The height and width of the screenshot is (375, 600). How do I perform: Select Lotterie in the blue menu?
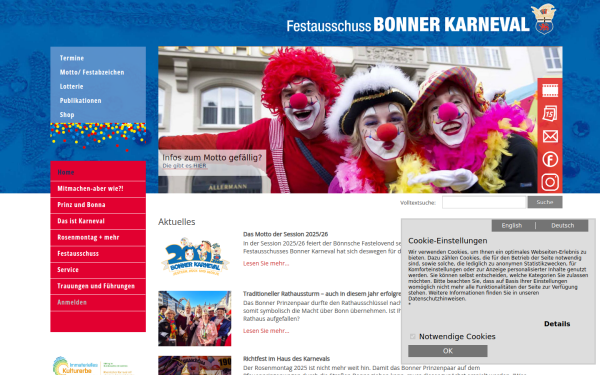point(71,86)
